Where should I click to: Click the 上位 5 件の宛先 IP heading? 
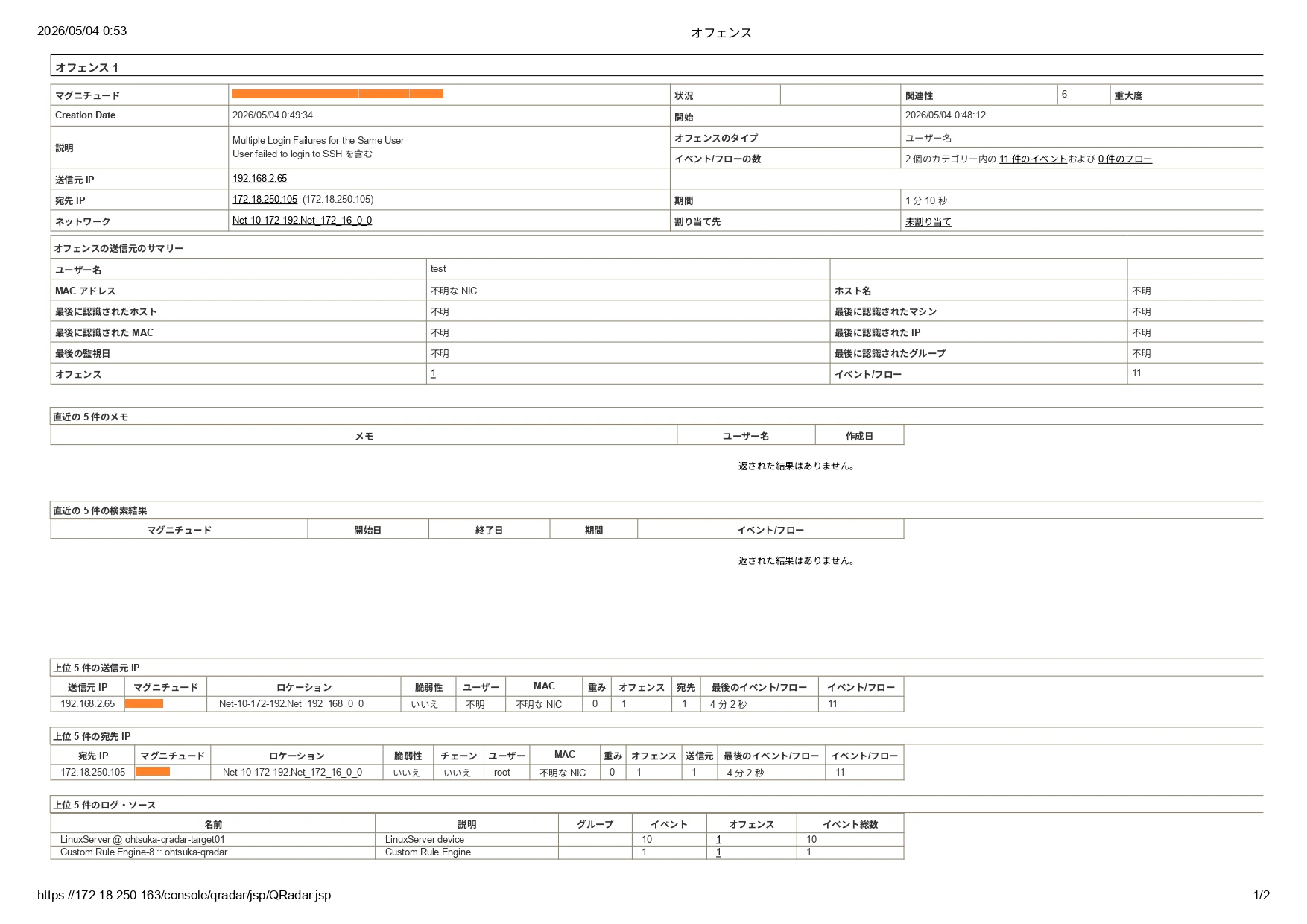coord(92,737)
